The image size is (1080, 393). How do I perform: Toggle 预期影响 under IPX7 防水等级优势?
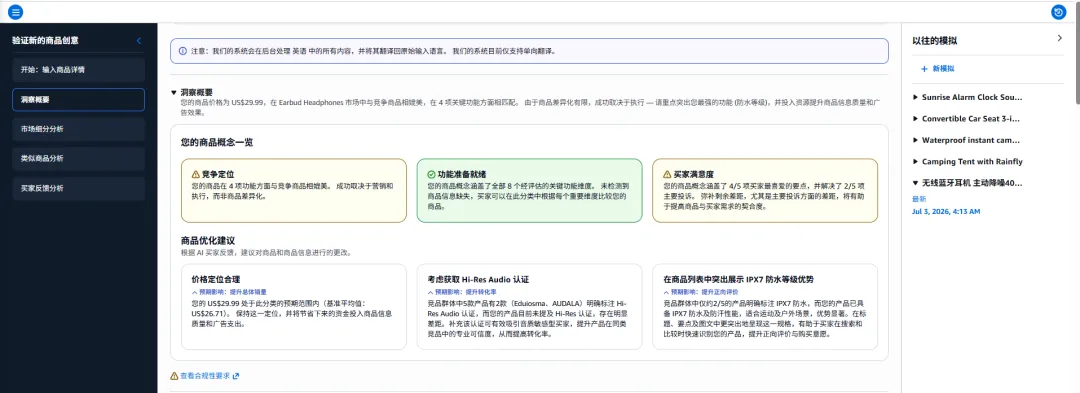(x=702, y=292)
